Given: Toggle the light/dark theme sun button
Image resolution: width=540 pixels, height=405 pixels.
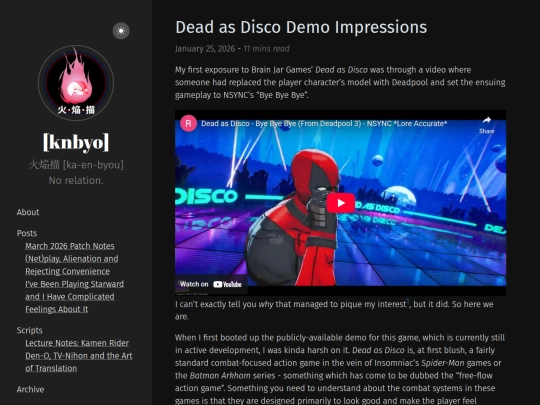Looking at the screenshot, I should coord(121,31).
